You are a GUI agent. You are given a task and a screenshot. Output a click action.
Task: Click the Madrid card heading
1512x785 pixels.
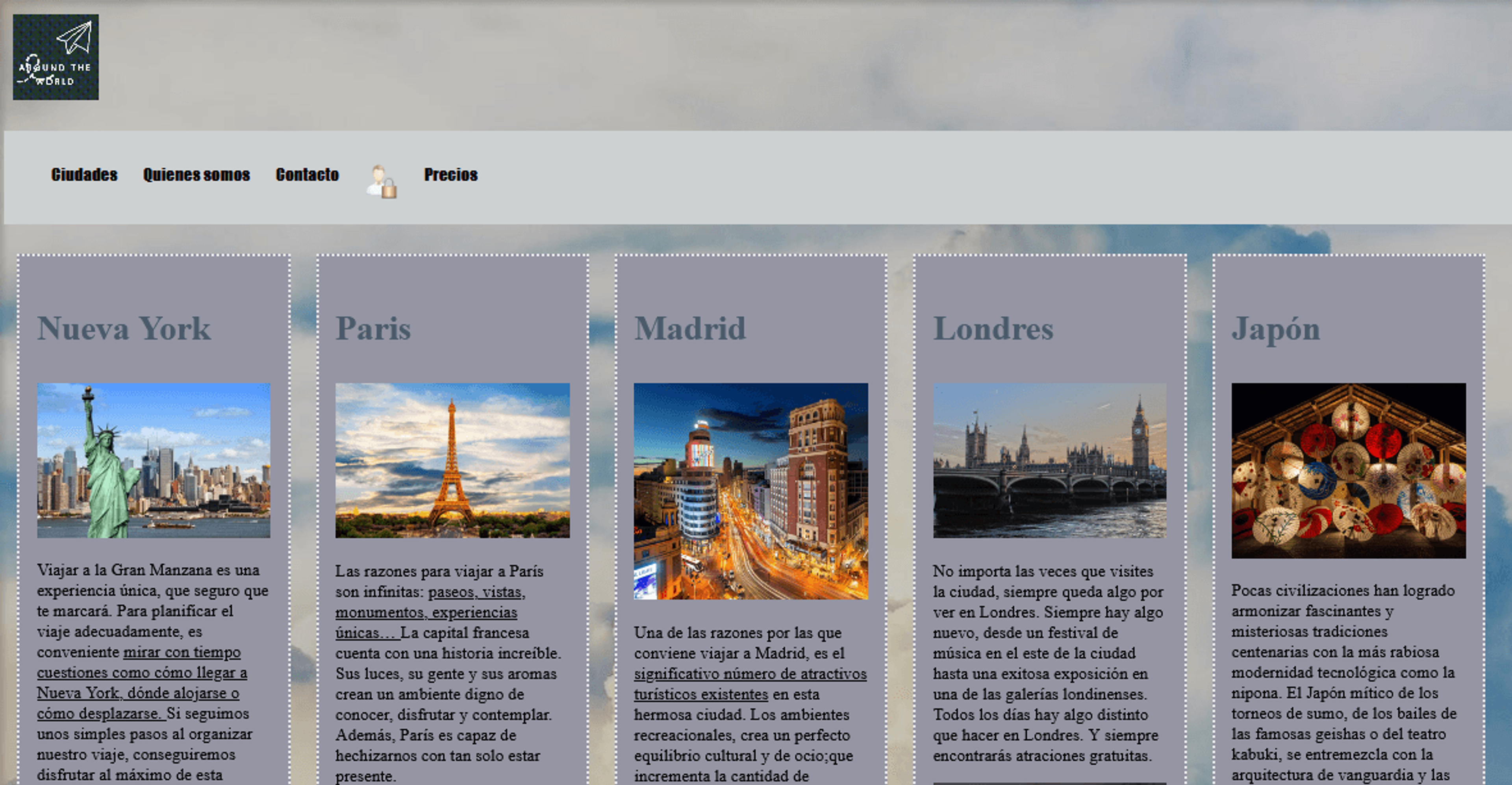click(x=690, y=328)
